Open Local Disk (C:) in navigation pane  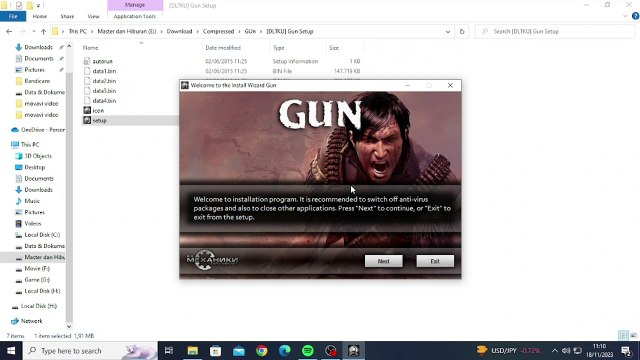click(x=42, y=235)
